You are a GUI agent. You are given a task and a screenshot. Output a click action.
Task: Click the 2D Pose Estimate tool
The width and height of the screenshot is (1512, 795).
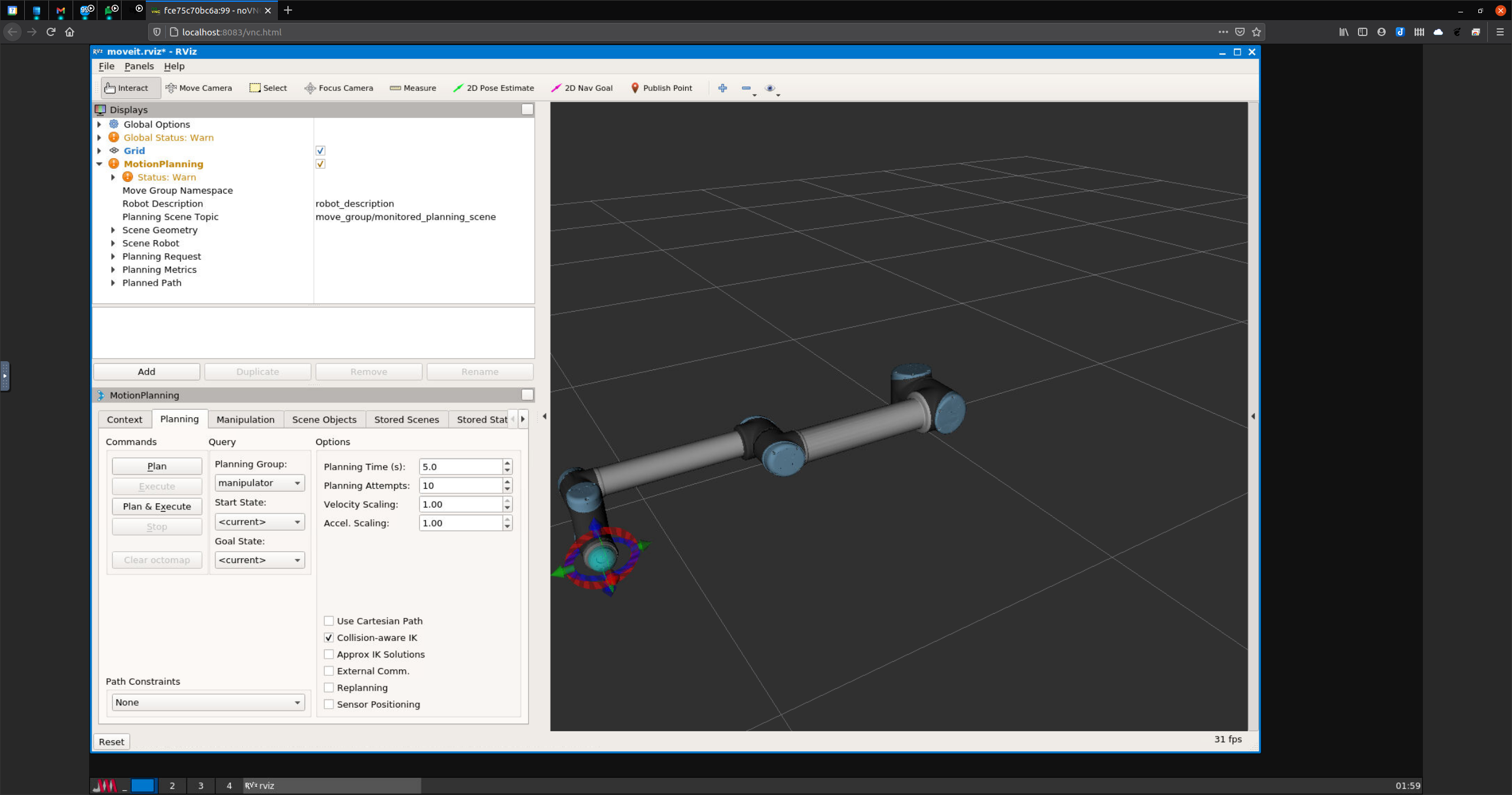pyautogui.click(x=494, y=87)
